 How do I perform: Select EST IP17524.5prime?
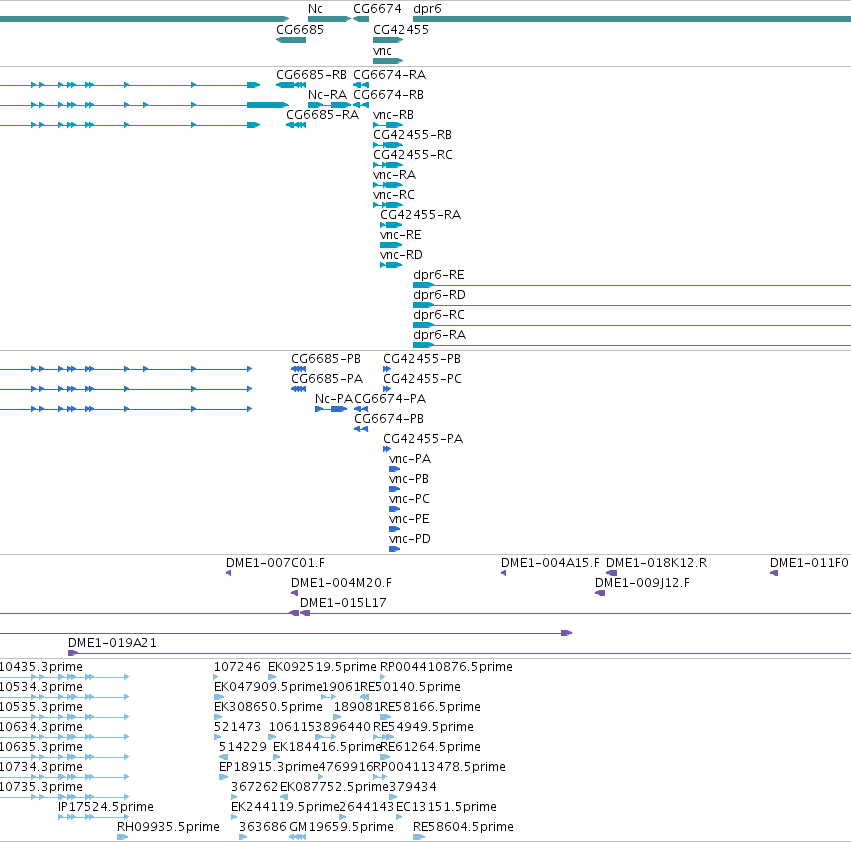[x=106, y=807]
